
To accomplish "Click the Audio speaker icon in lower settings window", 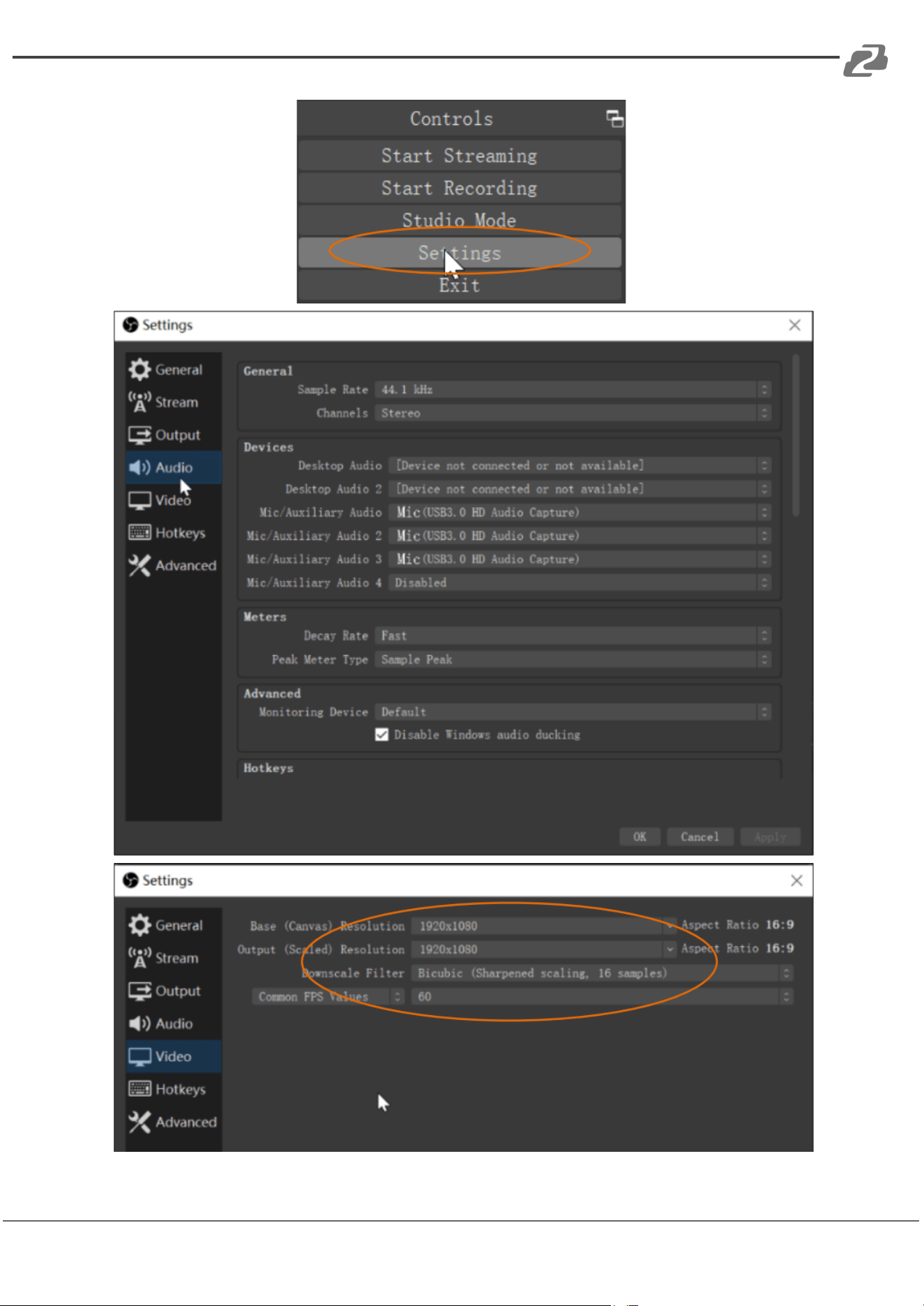I will pyautogui.click(x=139, y=1023).
